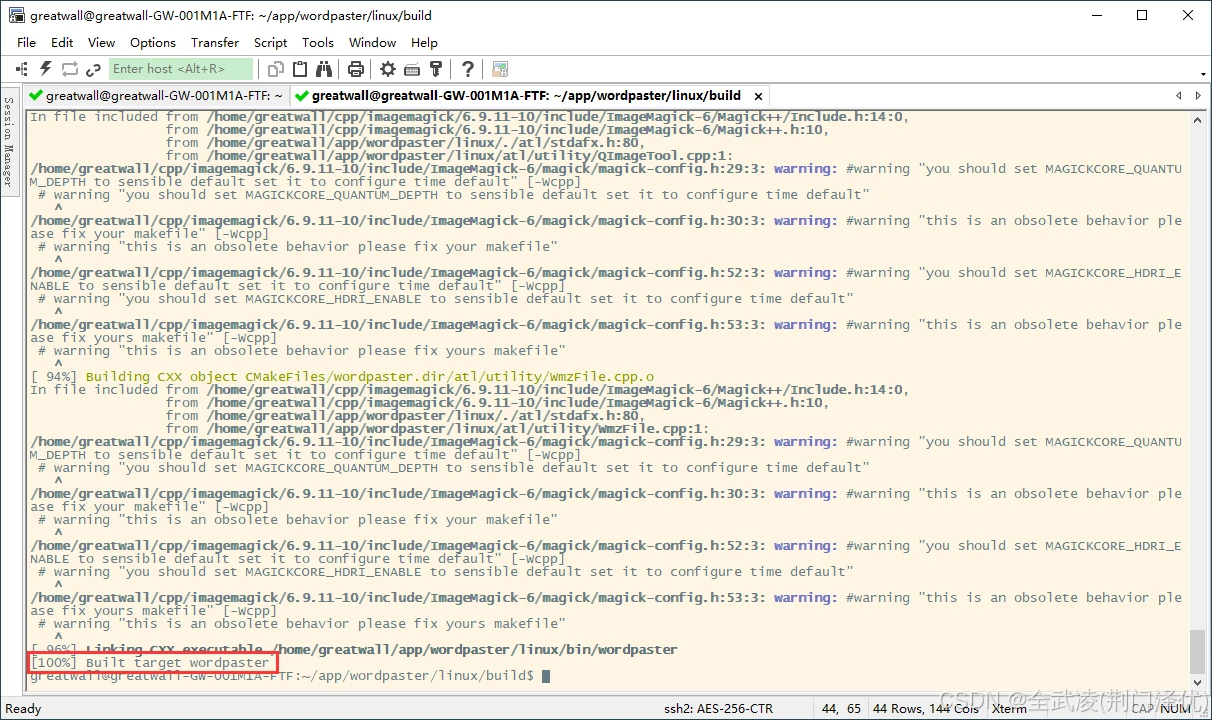Open the Edit menu

click(62, 42)
